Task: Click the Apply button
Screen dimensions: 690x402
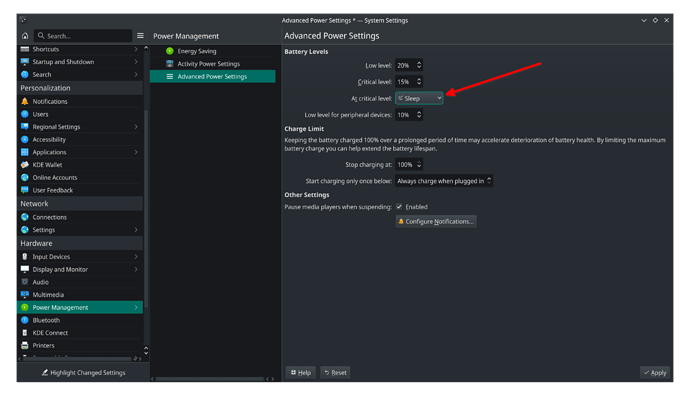Action: [655, 373]
